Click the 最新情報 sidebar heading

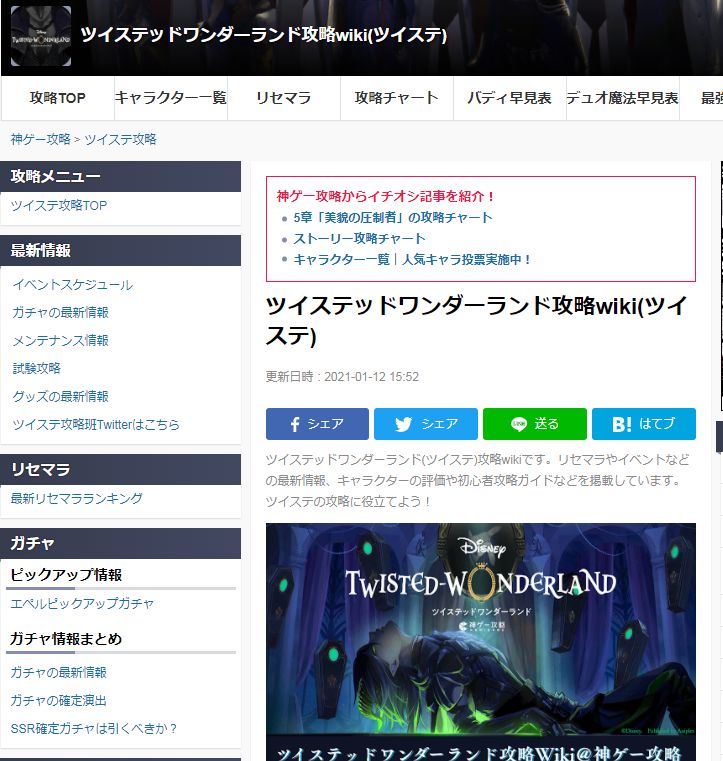pos(121,250)
